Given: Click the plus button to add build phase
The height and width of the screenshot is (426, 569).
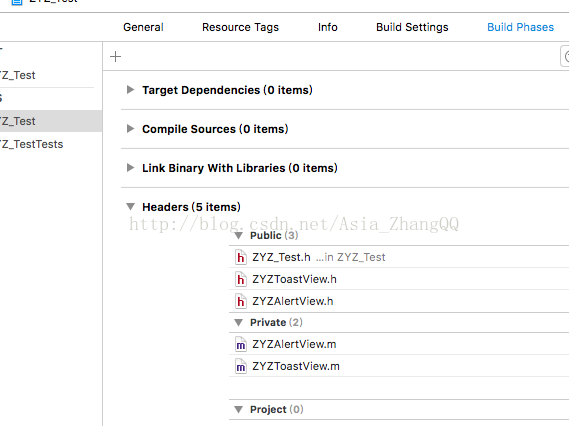Looking at the screenshot, I should [115, 57].
